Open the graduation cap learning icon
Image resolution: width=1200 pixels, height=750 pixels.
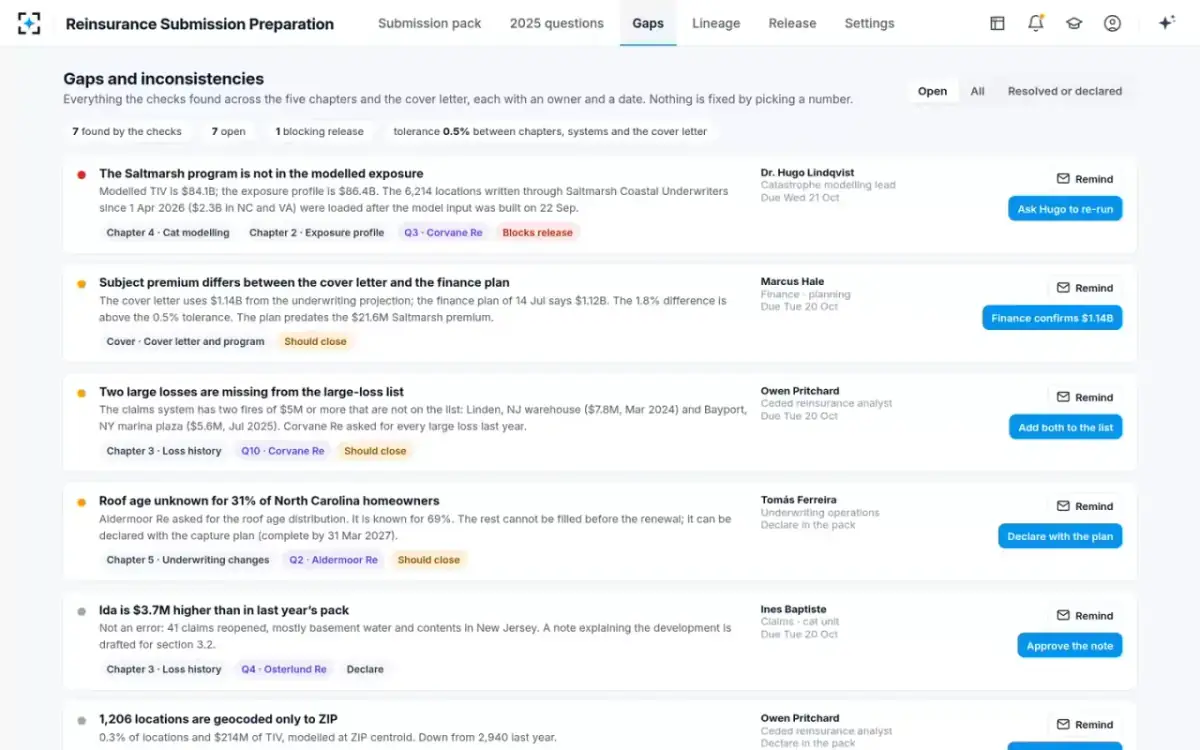(x=1074, y=23)
